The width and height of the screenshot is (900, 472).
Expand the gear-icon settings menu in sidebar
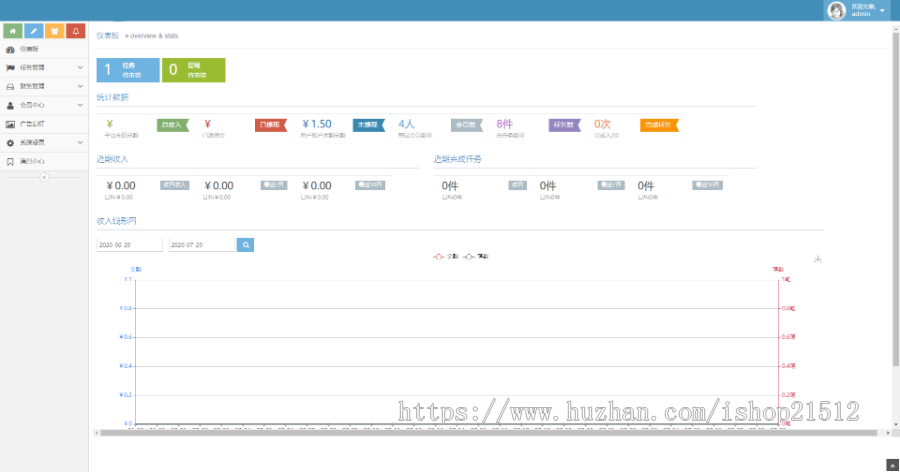[44, 142]
